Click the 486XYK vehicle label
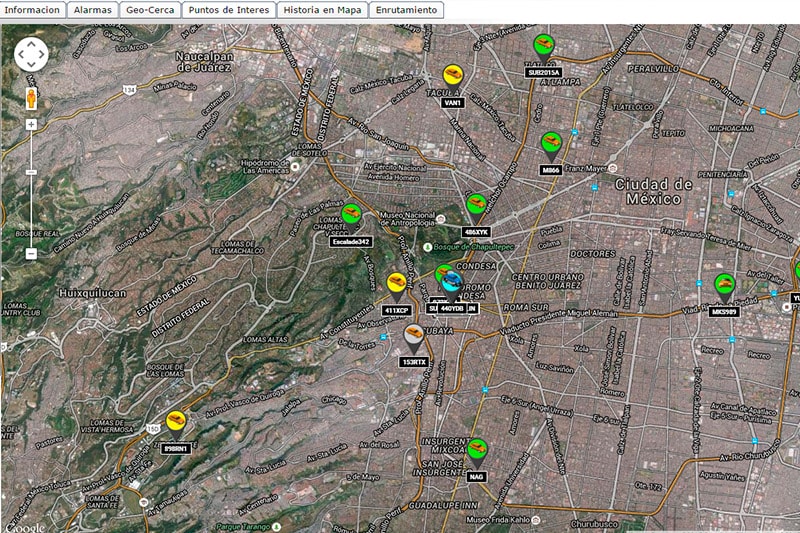 [x=477, y=232]
